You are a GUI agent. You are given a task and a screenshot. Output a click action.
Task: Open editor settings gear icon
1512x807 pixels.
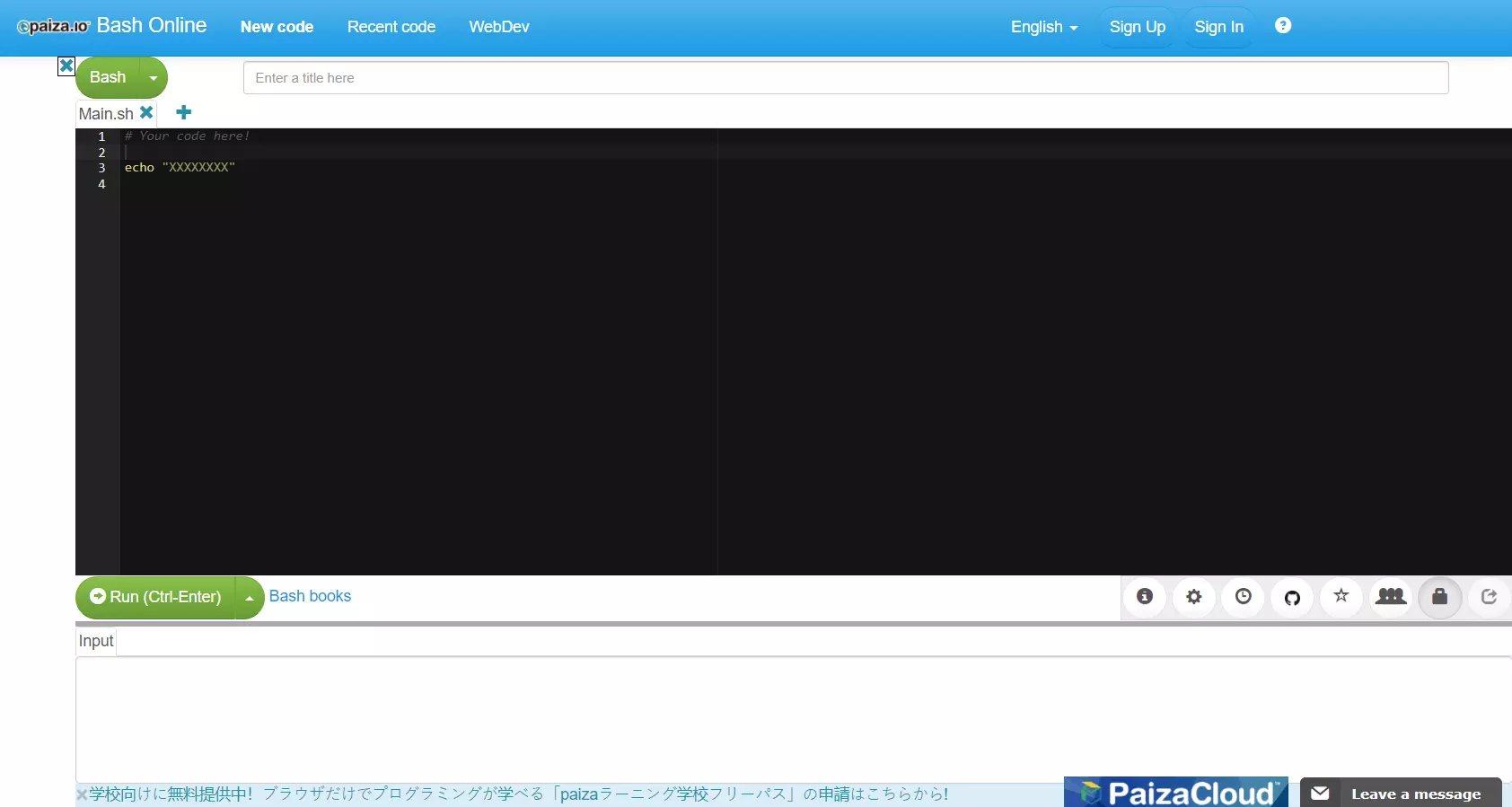[x=1194, y=597]
